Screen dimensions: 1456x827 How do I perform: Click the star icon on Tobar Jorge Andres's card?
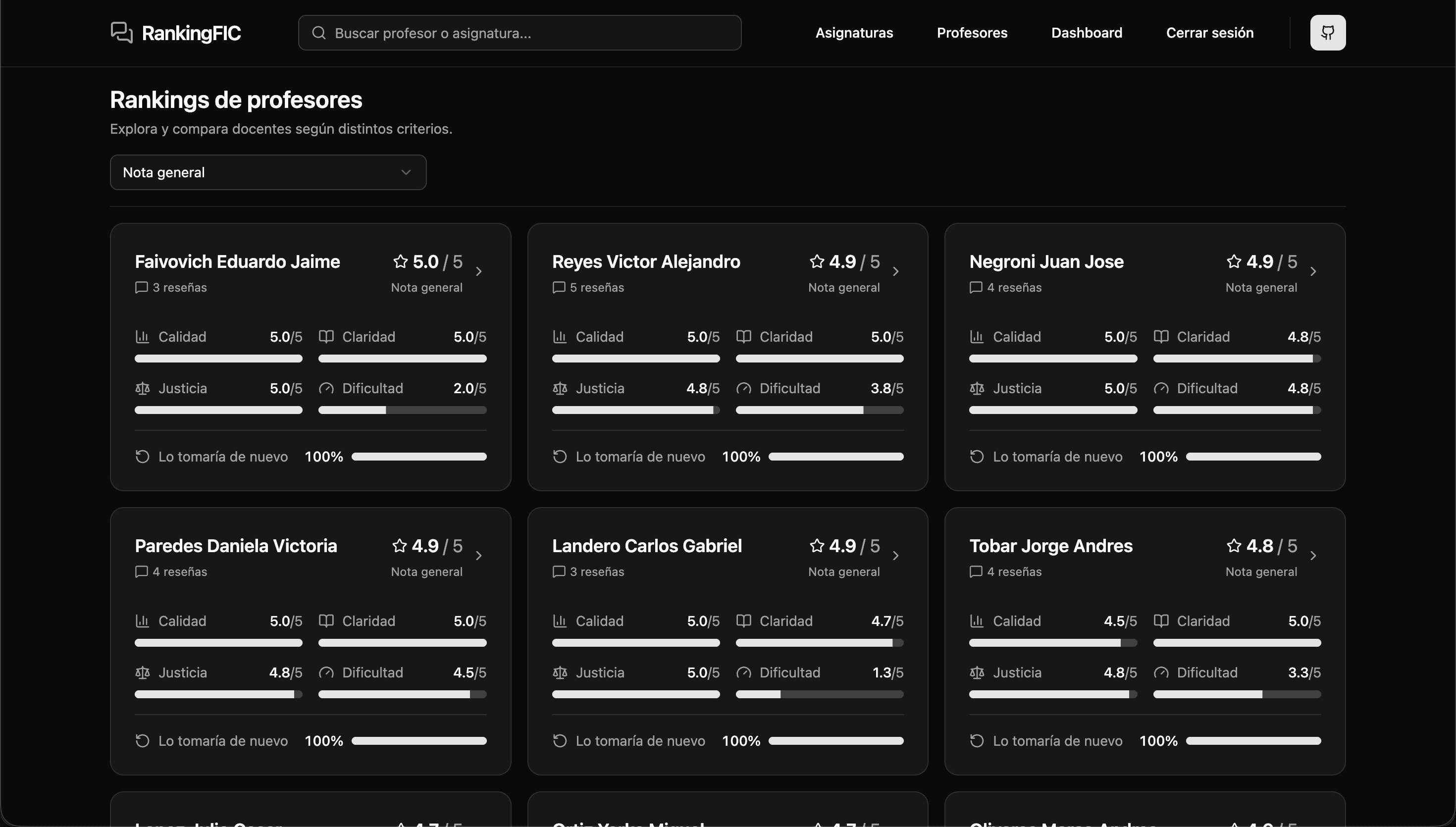pos(1234,545)
